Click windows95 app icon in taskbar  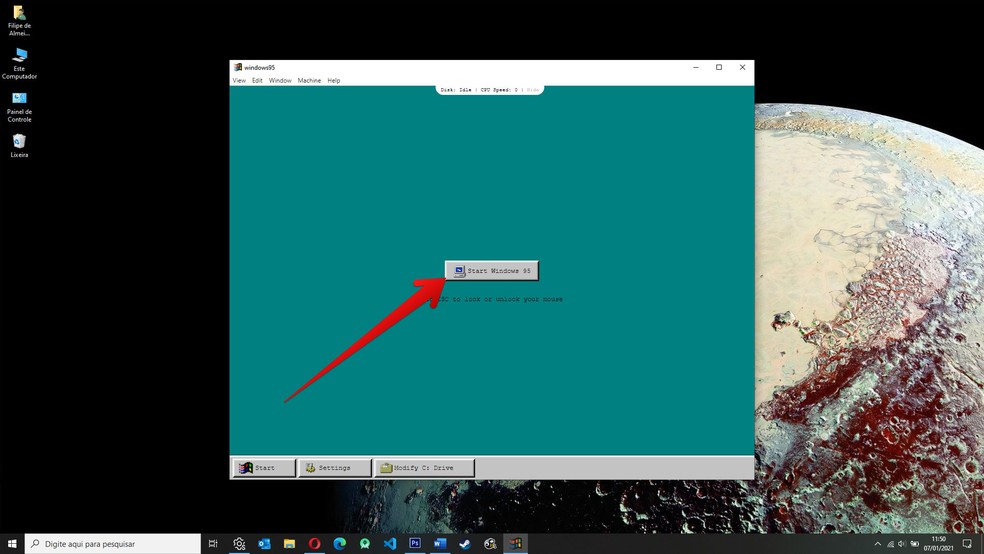515,543
